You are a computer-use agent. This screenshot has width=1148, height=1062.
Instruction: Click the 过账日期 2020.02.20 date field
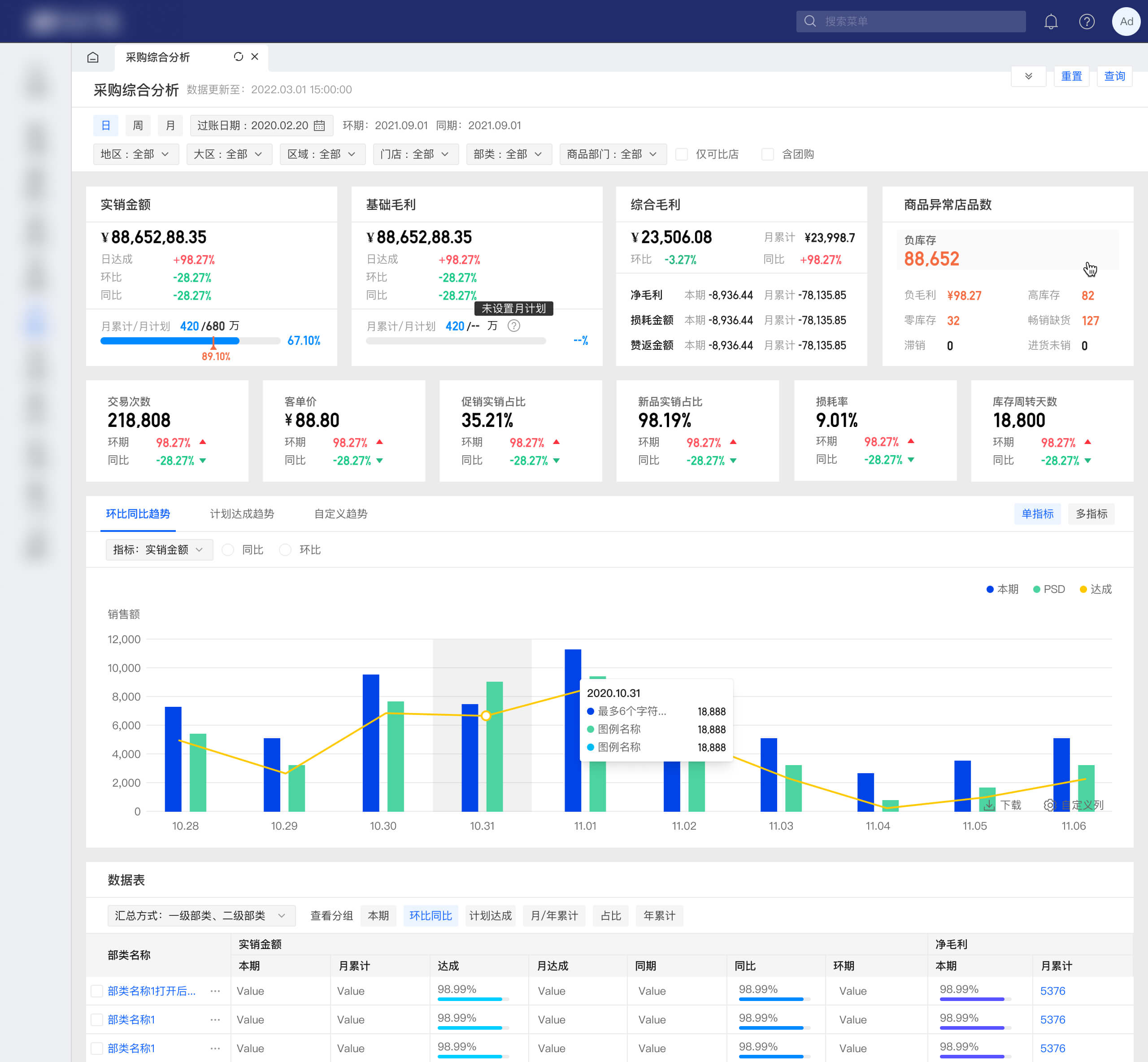pos(261,125)
